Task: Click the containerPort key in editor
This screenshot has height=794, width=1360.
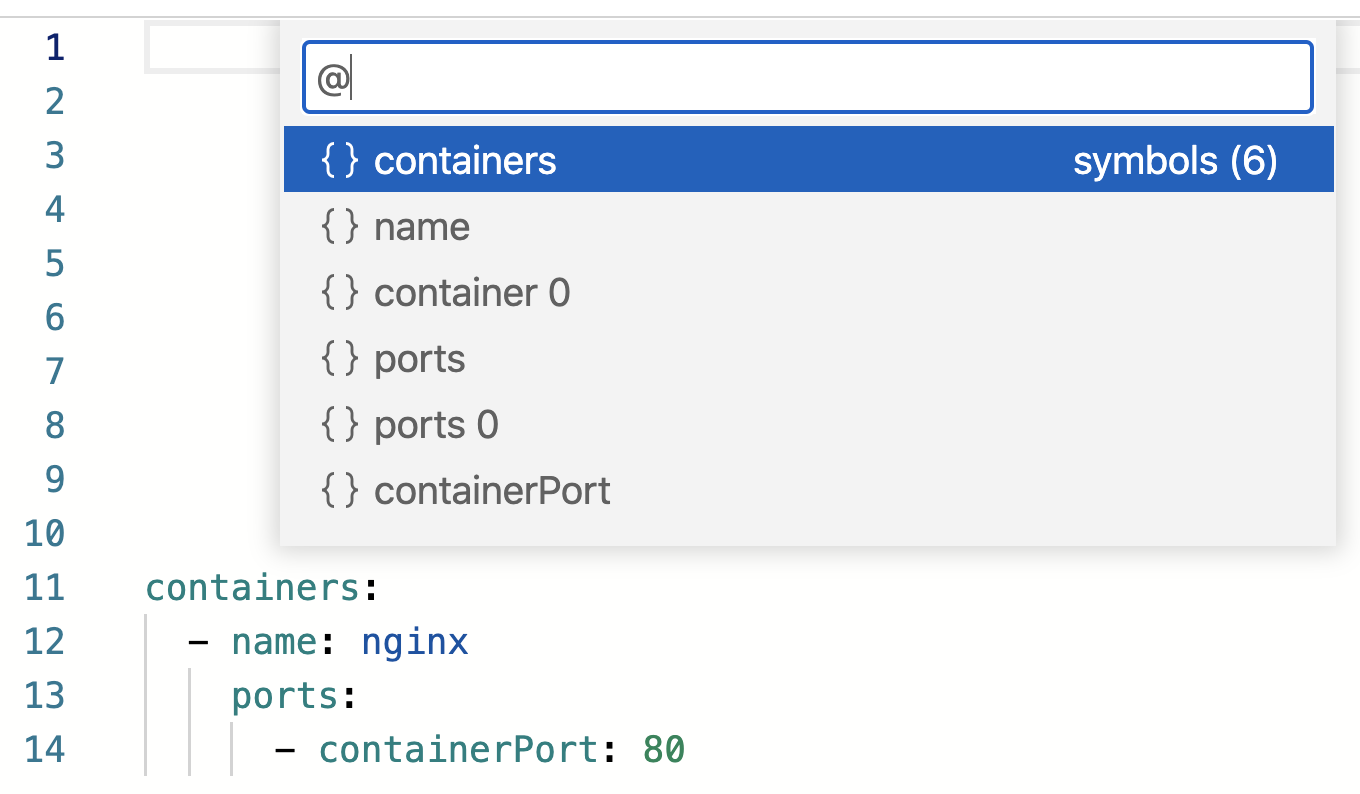Action: click(457, 749)
